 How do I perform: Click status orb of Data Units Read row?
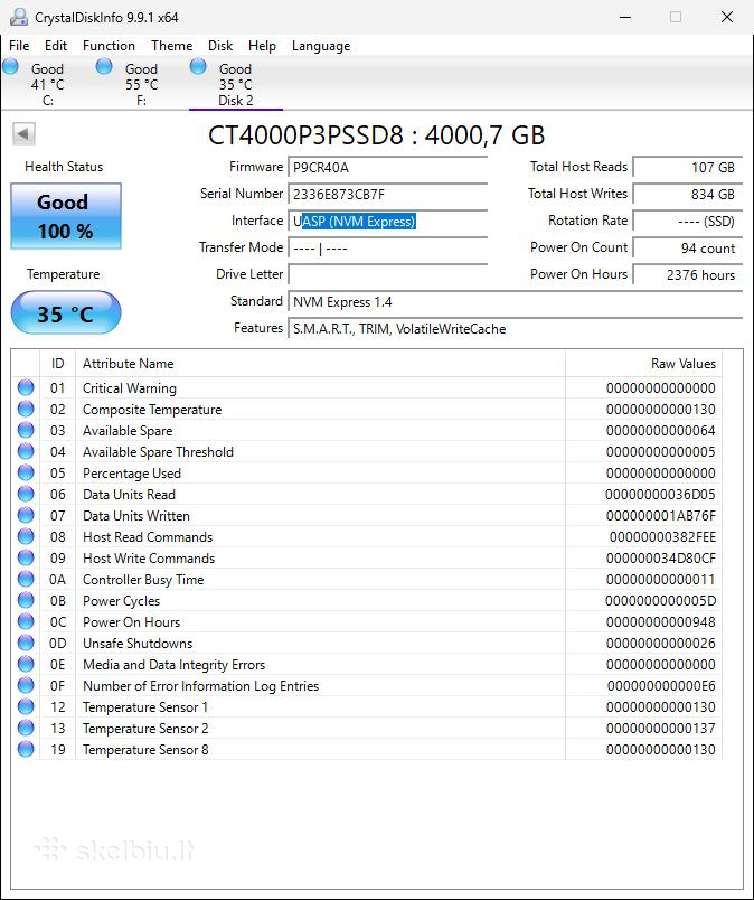tap(26, 494)
